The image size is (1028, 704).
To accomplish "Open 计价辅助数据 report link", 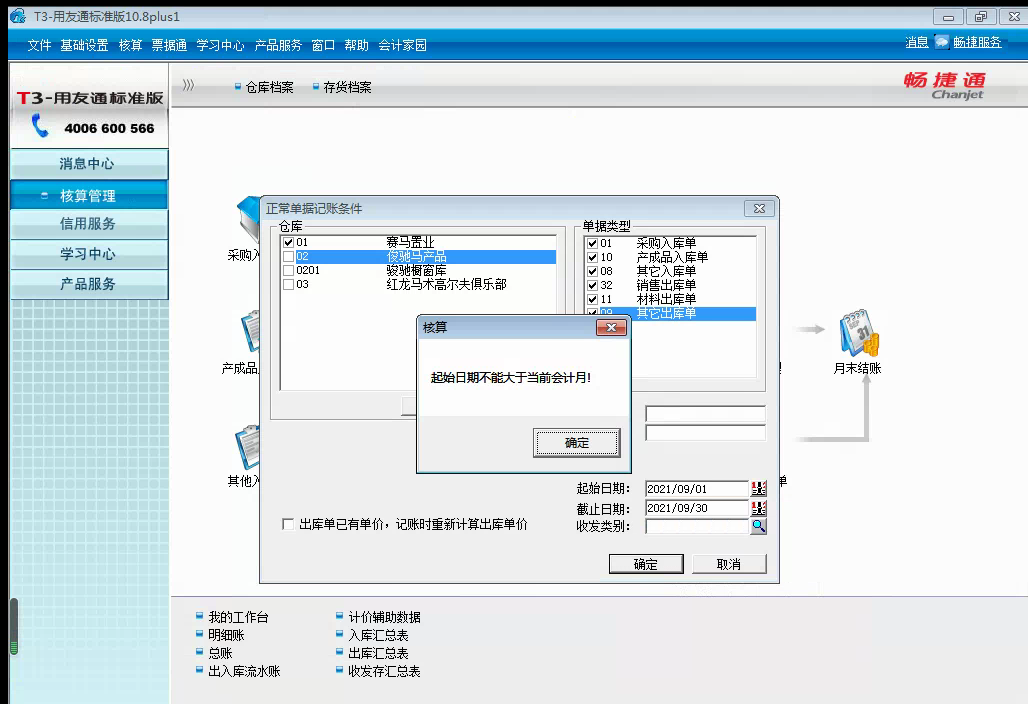I will 384,617.
